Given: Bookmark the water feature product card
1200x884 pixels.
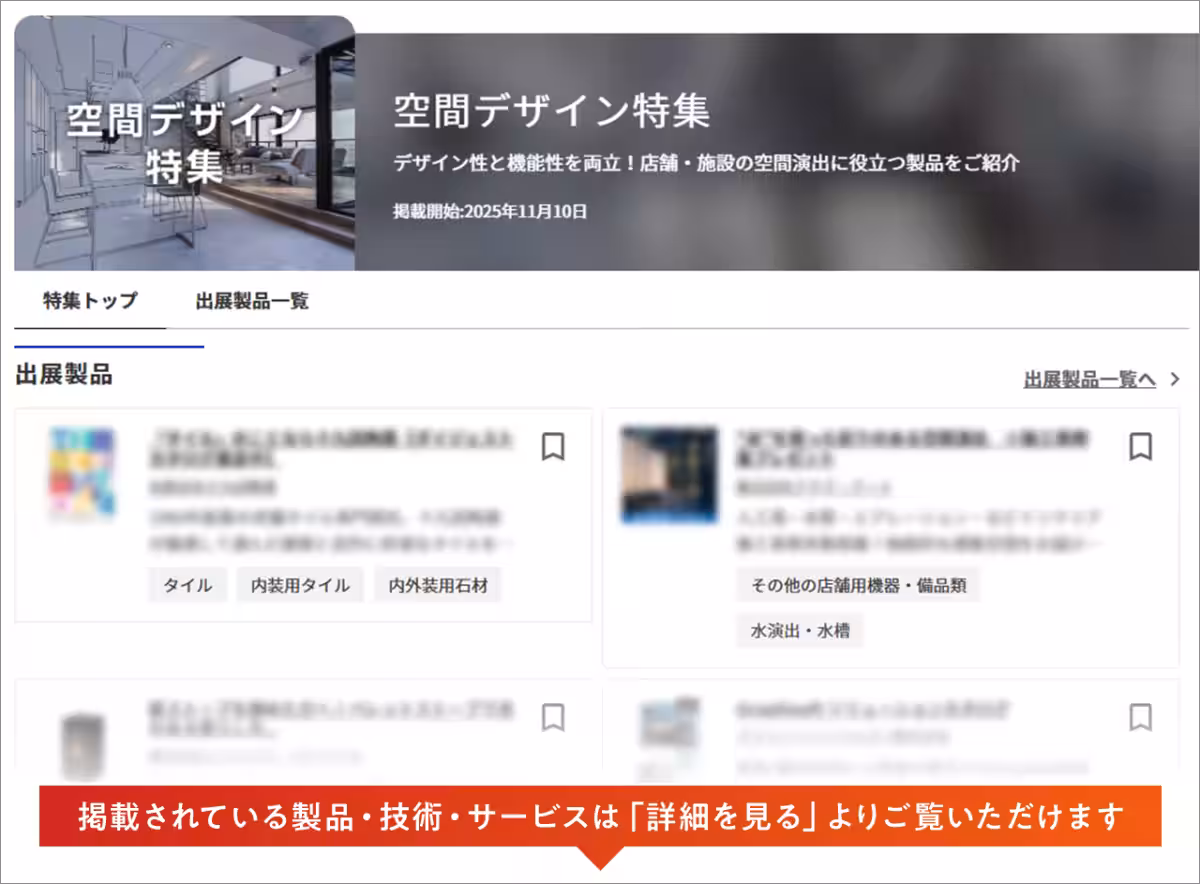Looking at the screenshot, I should click(1138, 449).
